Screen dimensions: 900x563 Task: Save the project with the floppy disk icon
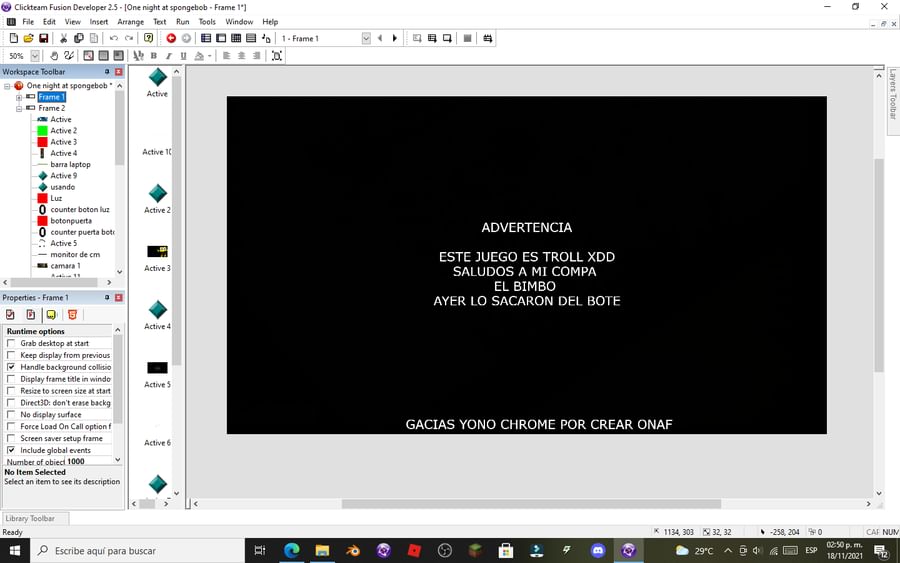(44, 38)
